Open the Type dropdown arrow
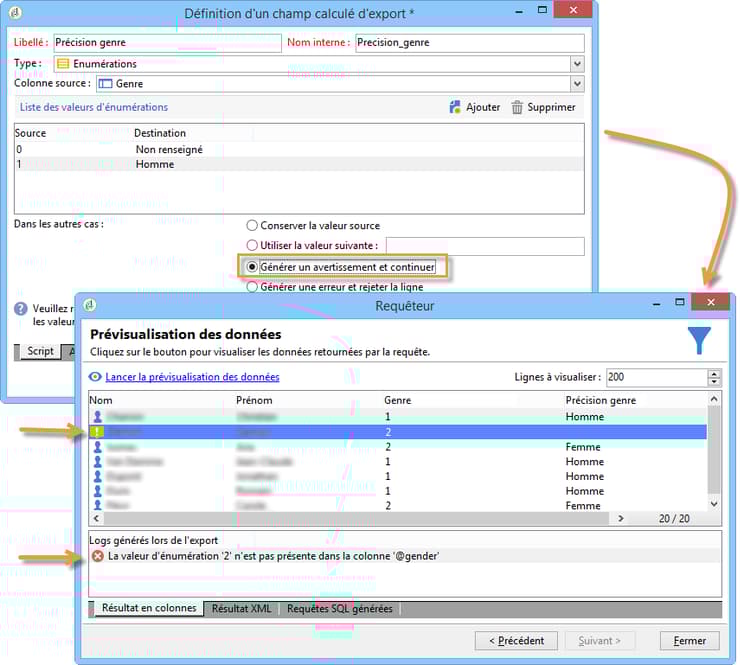 tap(577, 64)
